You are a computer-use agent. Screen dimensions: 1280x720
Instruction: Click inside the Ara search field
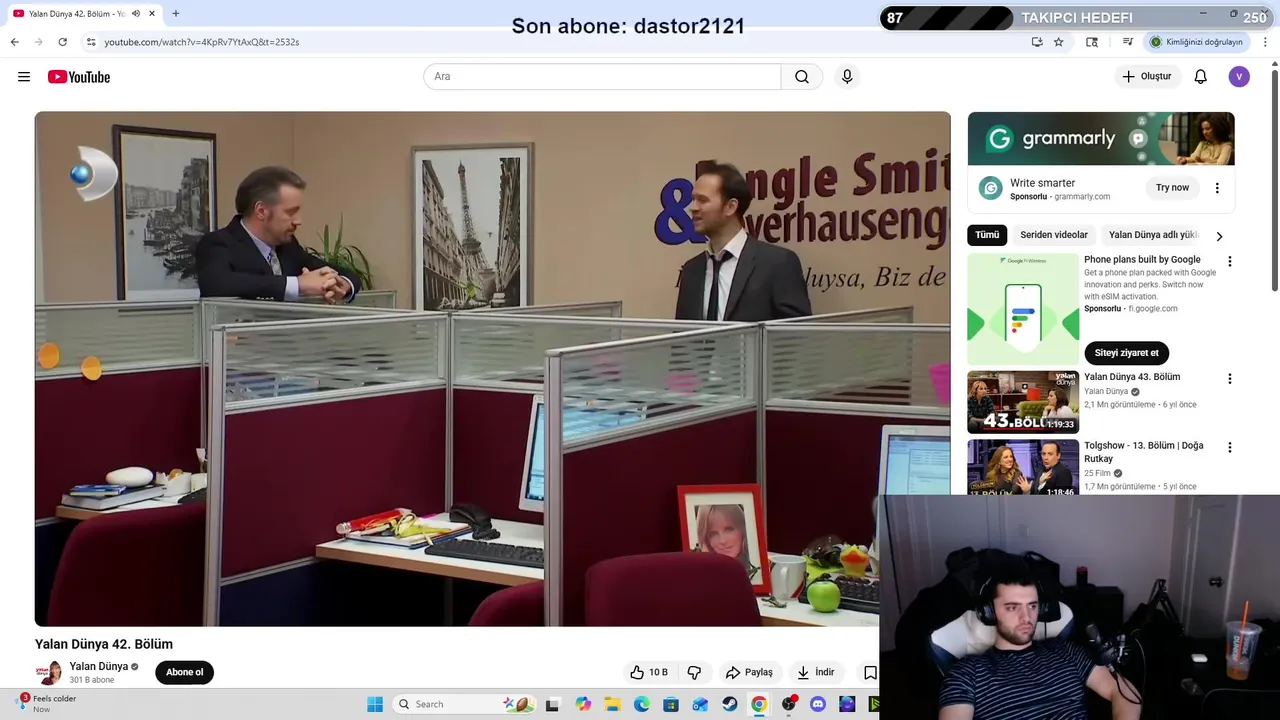click(x=602, y=77)
